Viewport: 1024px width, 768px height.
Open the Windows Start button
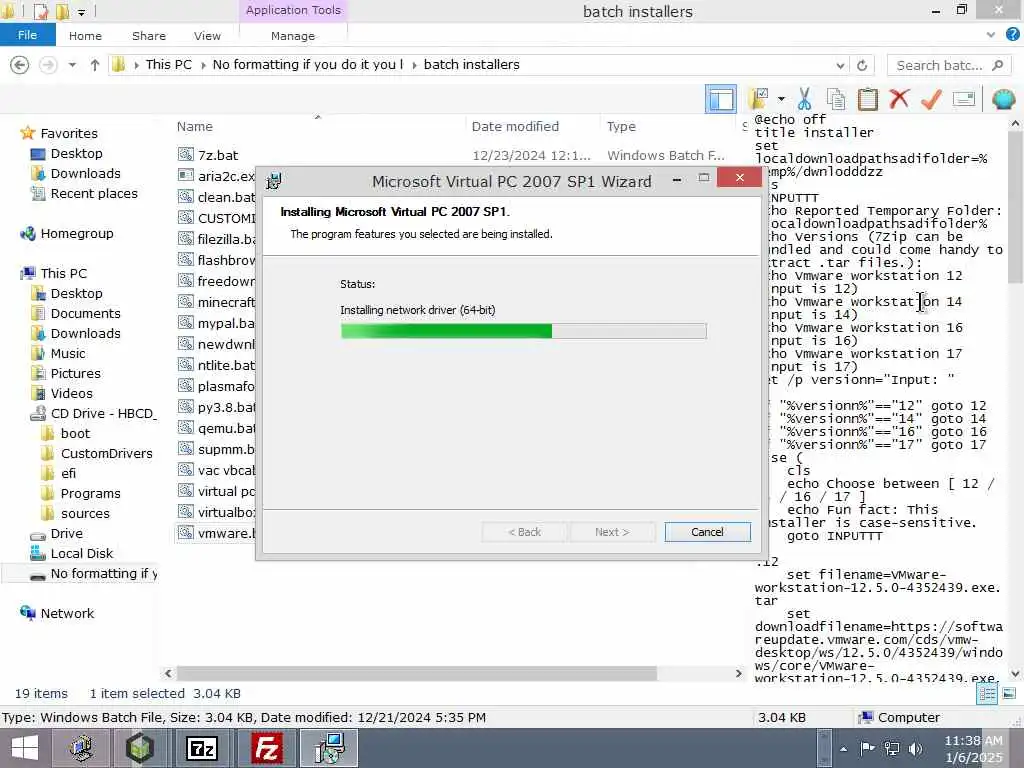tap(25, 748)
